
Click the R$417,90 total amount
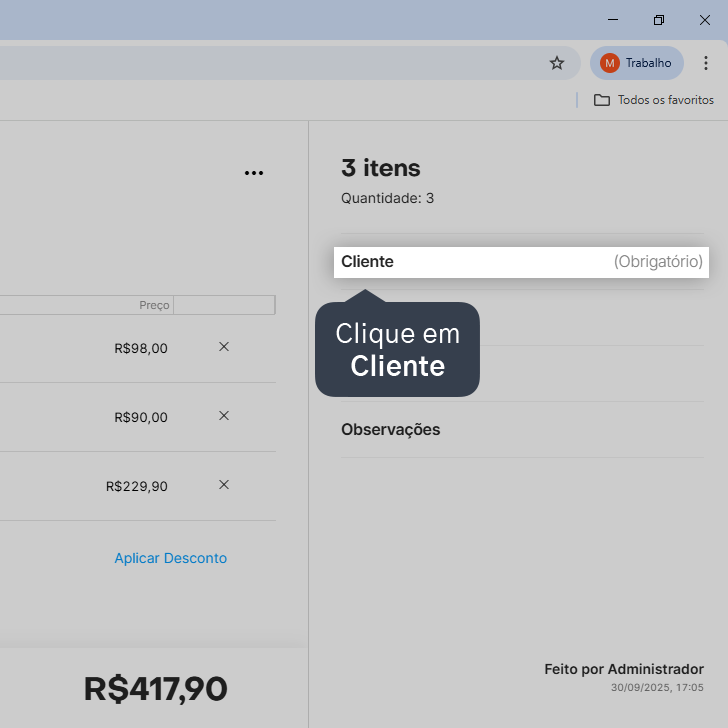(x=156, y=689)
